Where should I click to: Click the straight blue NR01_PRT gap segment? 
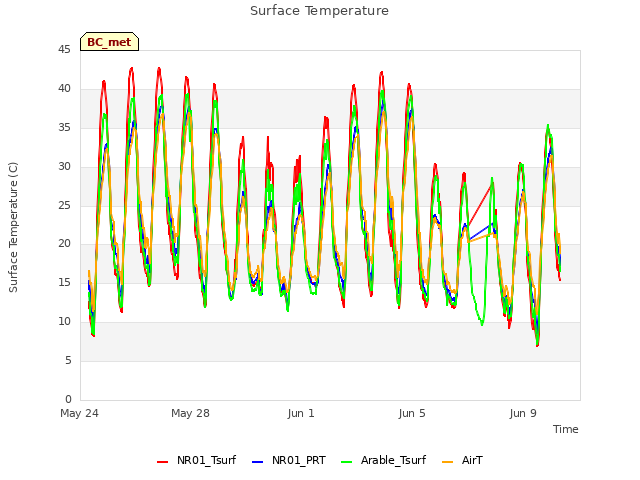coord(481,232)
